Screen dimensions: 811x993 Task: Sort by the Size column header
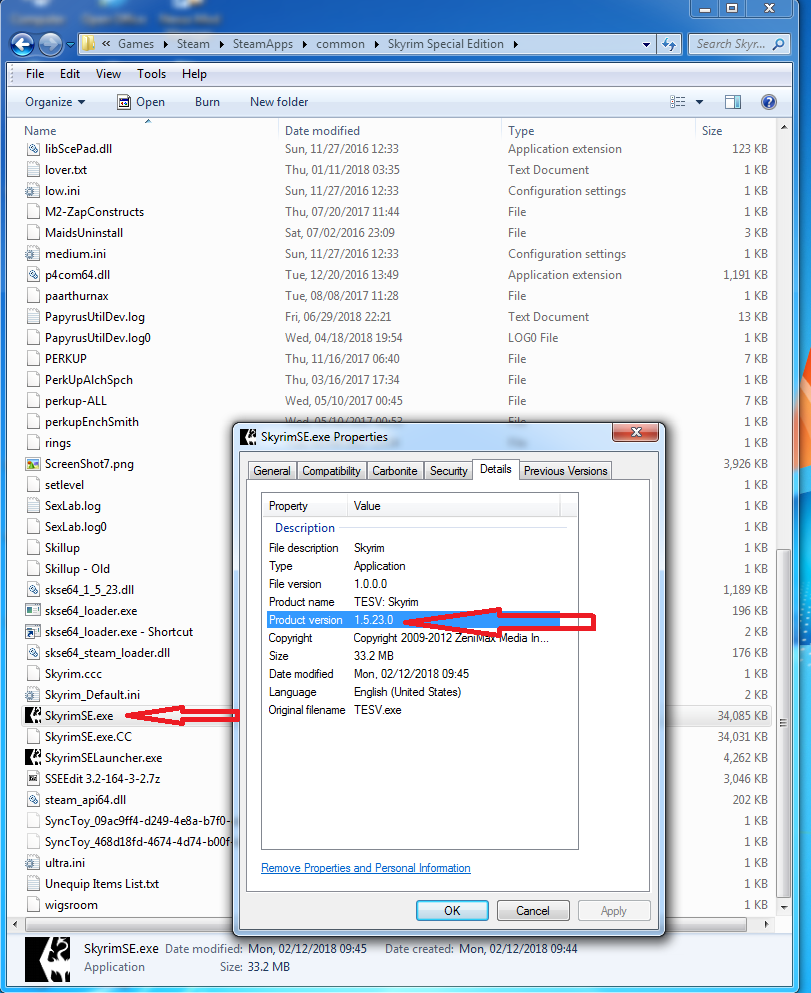(712, 131)
